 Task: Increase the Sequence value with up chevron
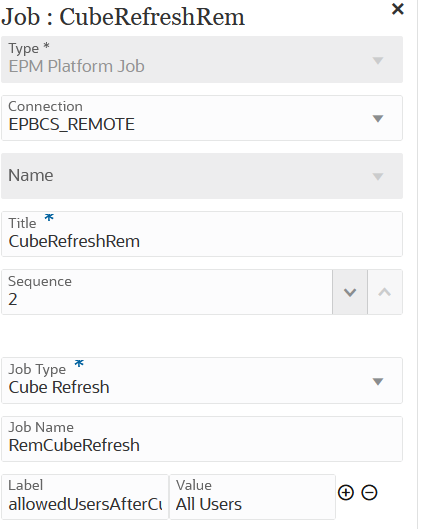(385, 292)
